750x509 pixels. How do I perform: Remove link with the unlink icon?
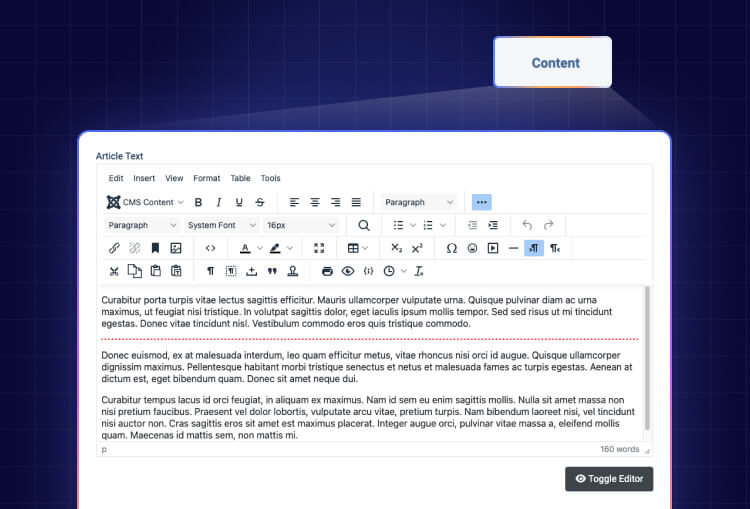134,248
